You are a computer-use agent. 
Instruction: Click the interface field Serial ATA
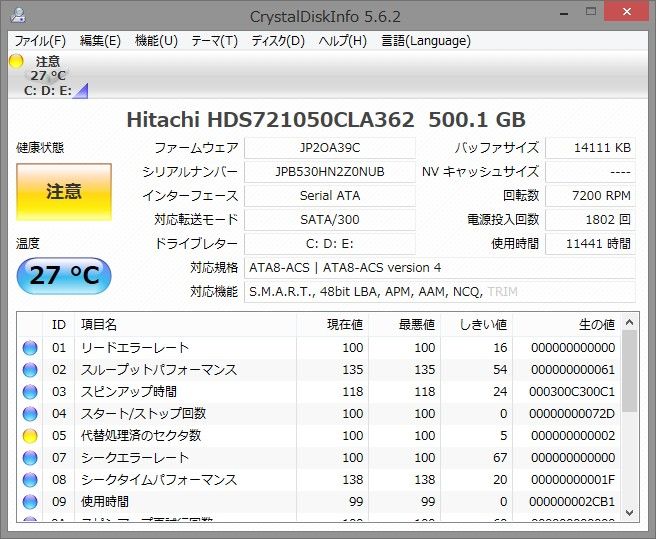click(330, 196)
